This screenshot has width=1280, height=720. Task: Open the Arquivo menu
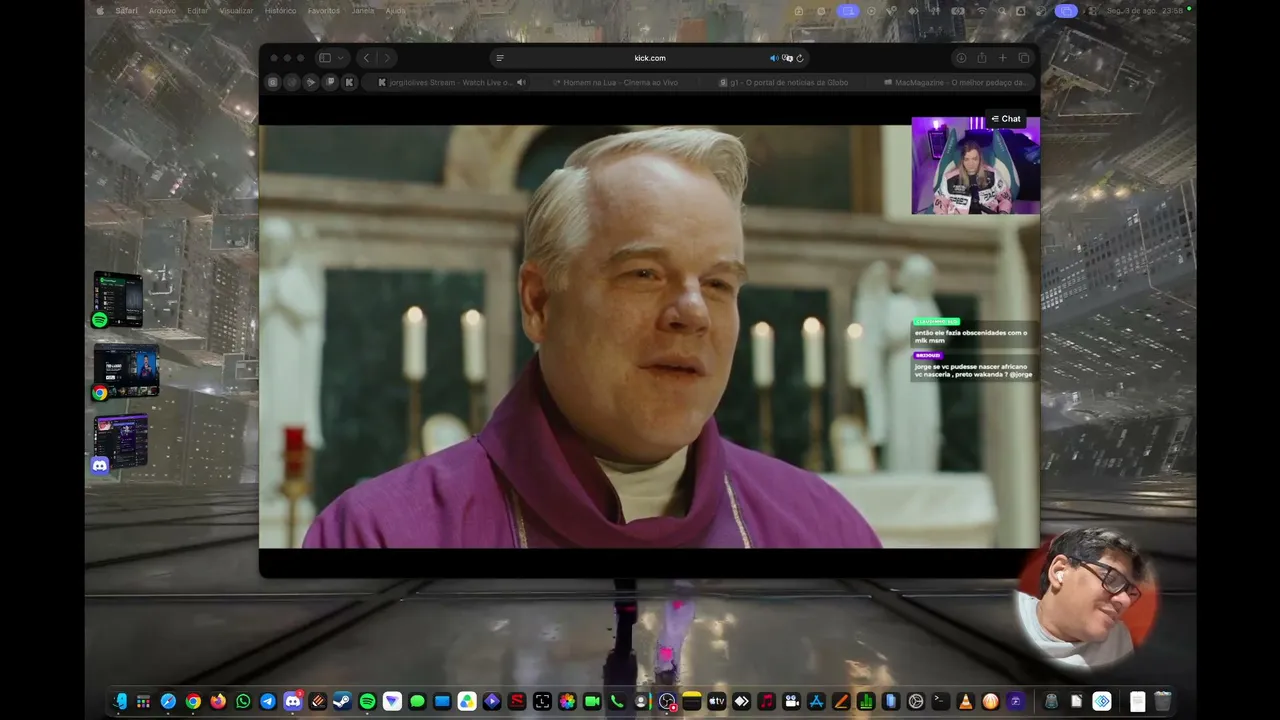pos(162,11)
